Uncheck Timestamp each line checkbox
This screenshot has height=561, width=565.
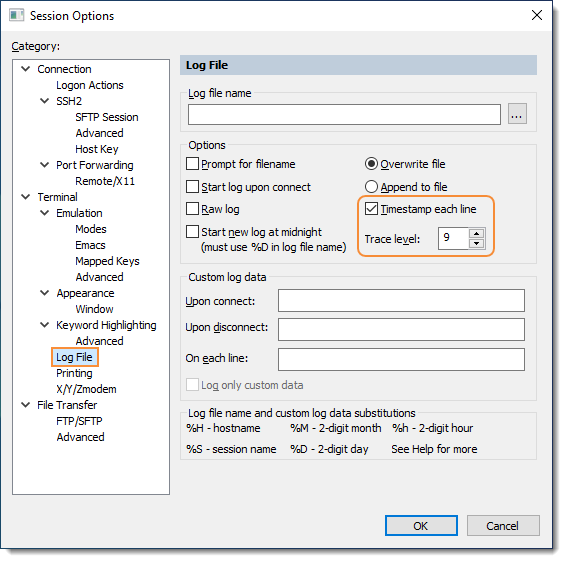click(x=371, y=209)
